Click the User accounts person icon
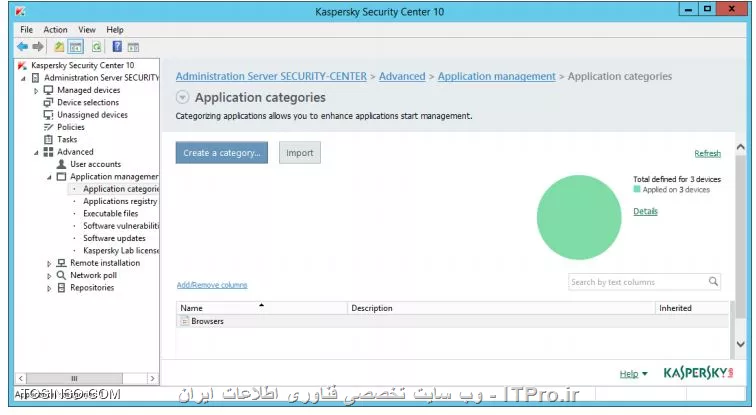 tap(61, 164)
